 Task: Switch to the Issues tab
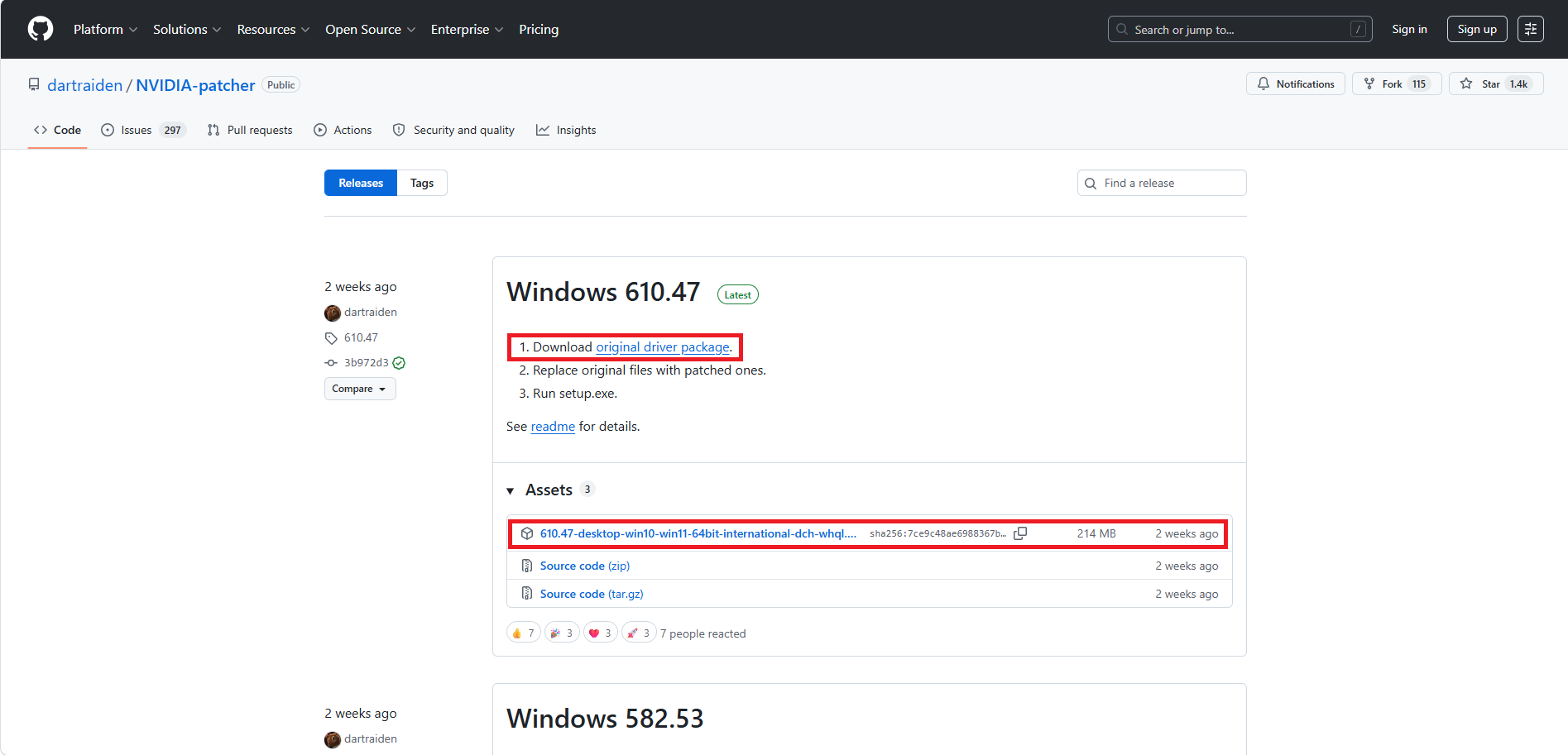[143, 130]
